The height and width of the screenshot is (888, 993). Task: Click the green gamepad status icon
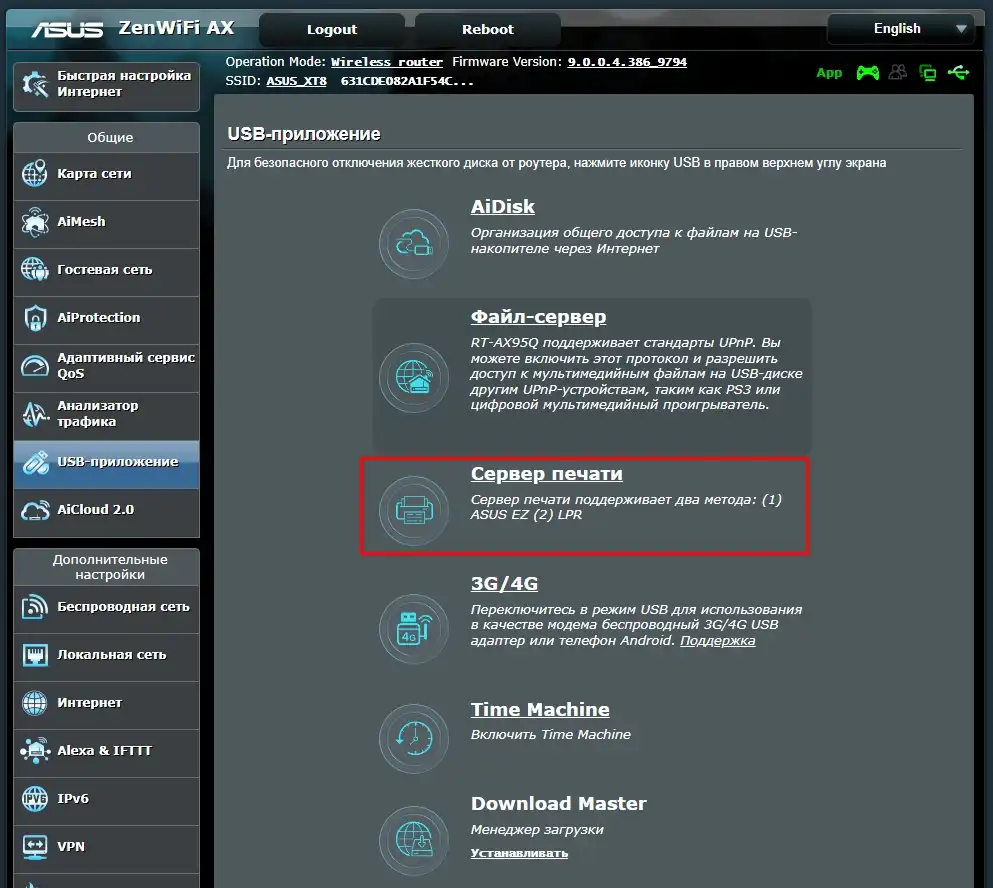click(867, 73)
